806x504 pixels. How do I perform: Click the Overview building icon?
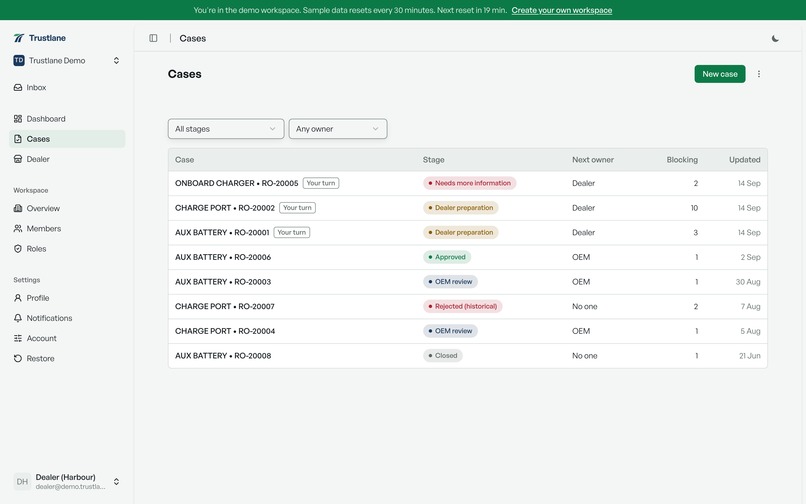click(18, 208)
